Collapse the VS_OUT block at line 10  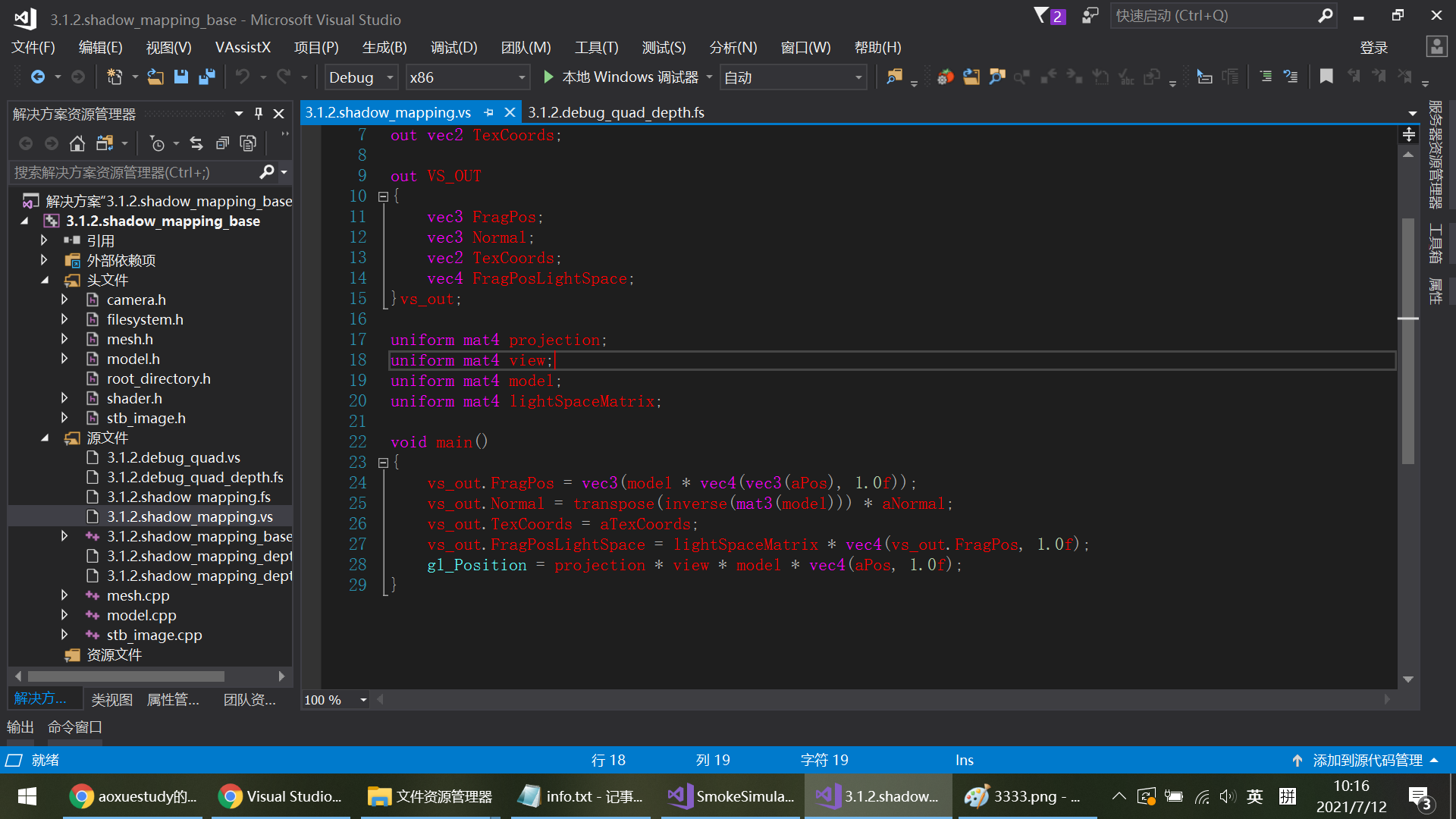pyautogui.click(x=383, y=196)
